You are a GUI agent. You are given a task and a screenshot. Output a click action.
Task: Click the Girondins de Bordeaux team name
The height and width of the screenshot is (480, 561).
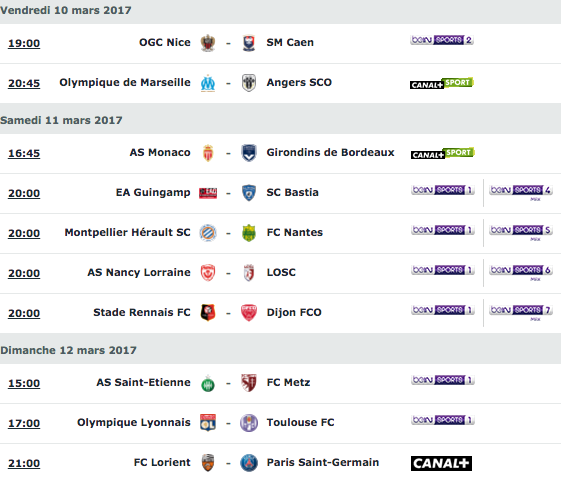[330, 153]
